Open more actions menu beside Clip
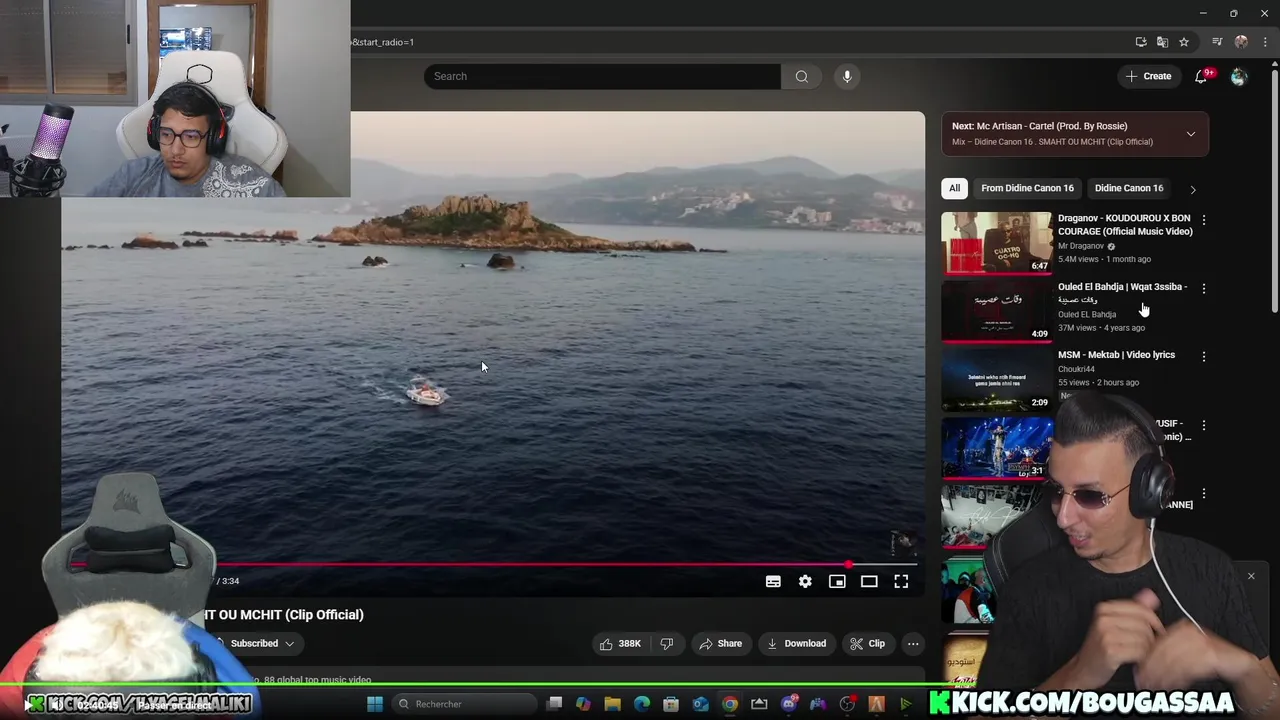The image size is (1280, 720). click(913, 643)
